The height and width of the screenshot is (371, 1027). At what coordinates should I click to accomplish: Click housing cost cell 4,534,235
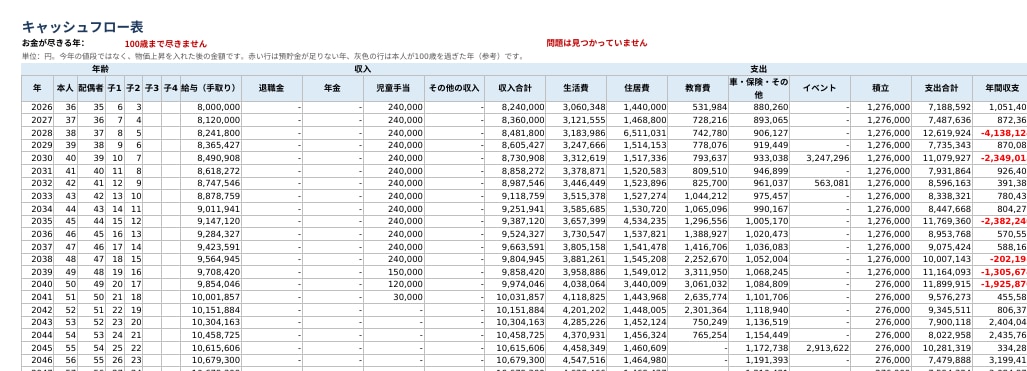(x=637, y=222)
